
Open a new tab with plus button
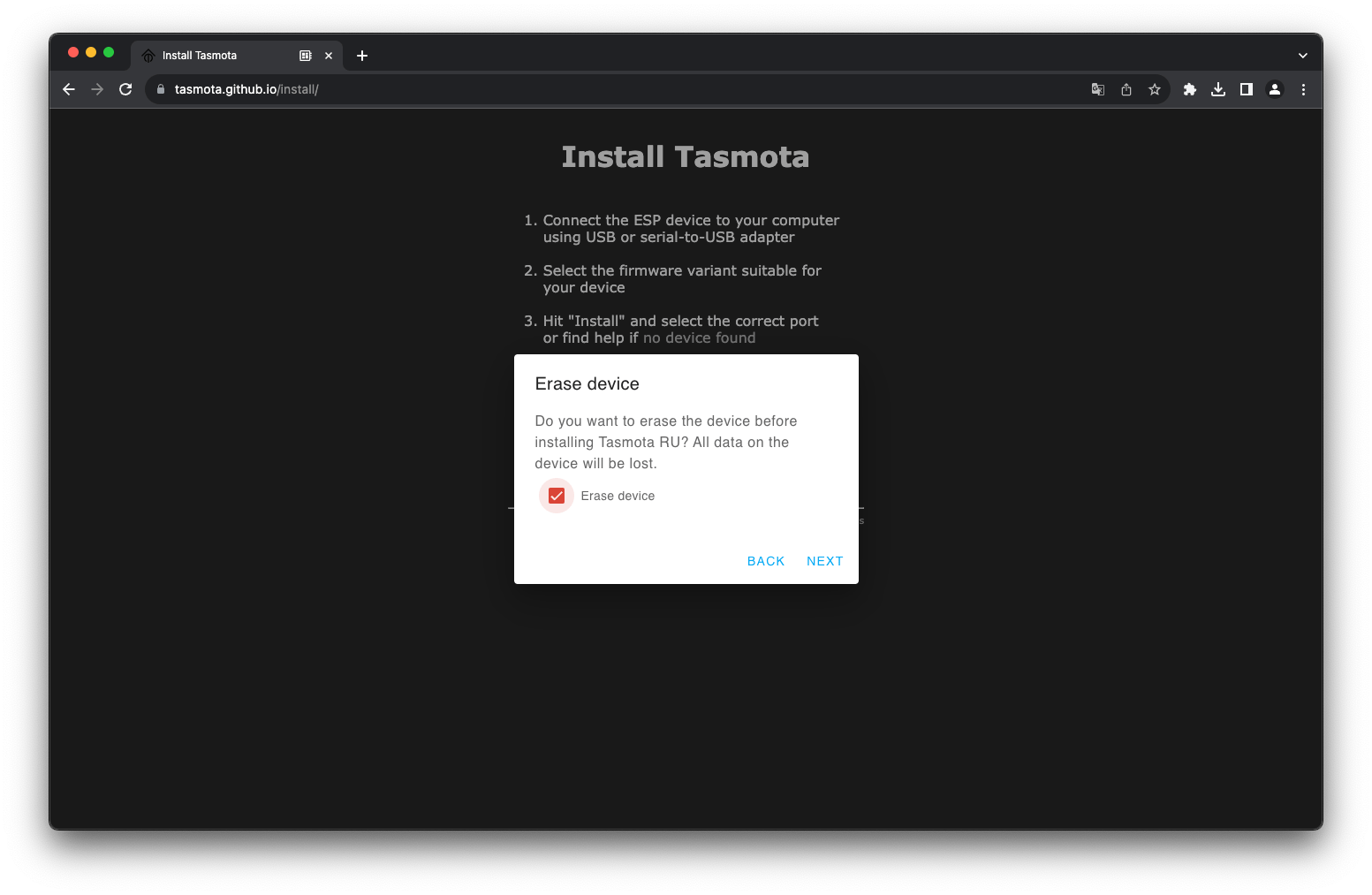pos(362,56)
